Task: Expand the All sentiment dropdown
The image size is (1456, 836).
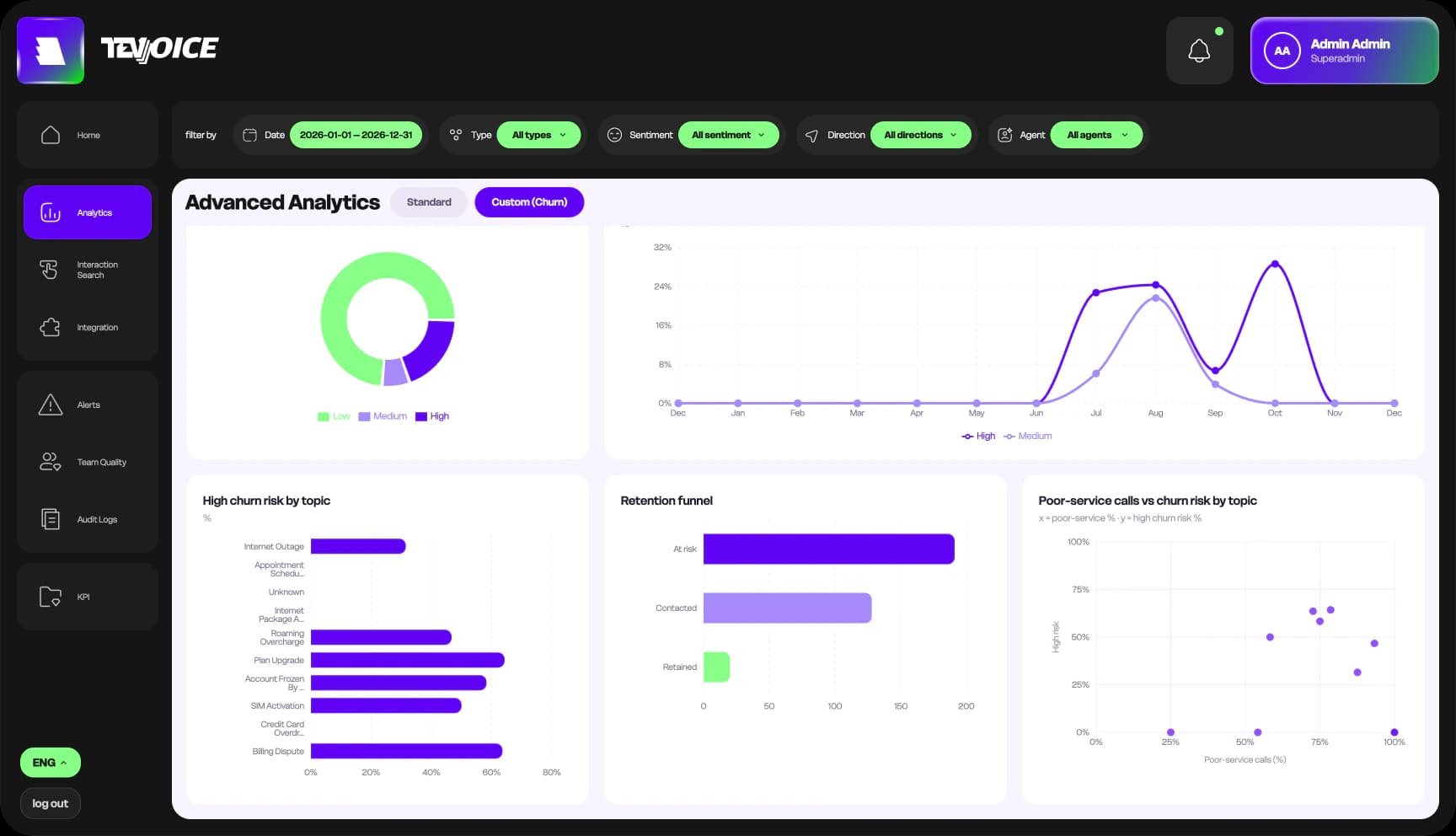Action: pos(729,135)
